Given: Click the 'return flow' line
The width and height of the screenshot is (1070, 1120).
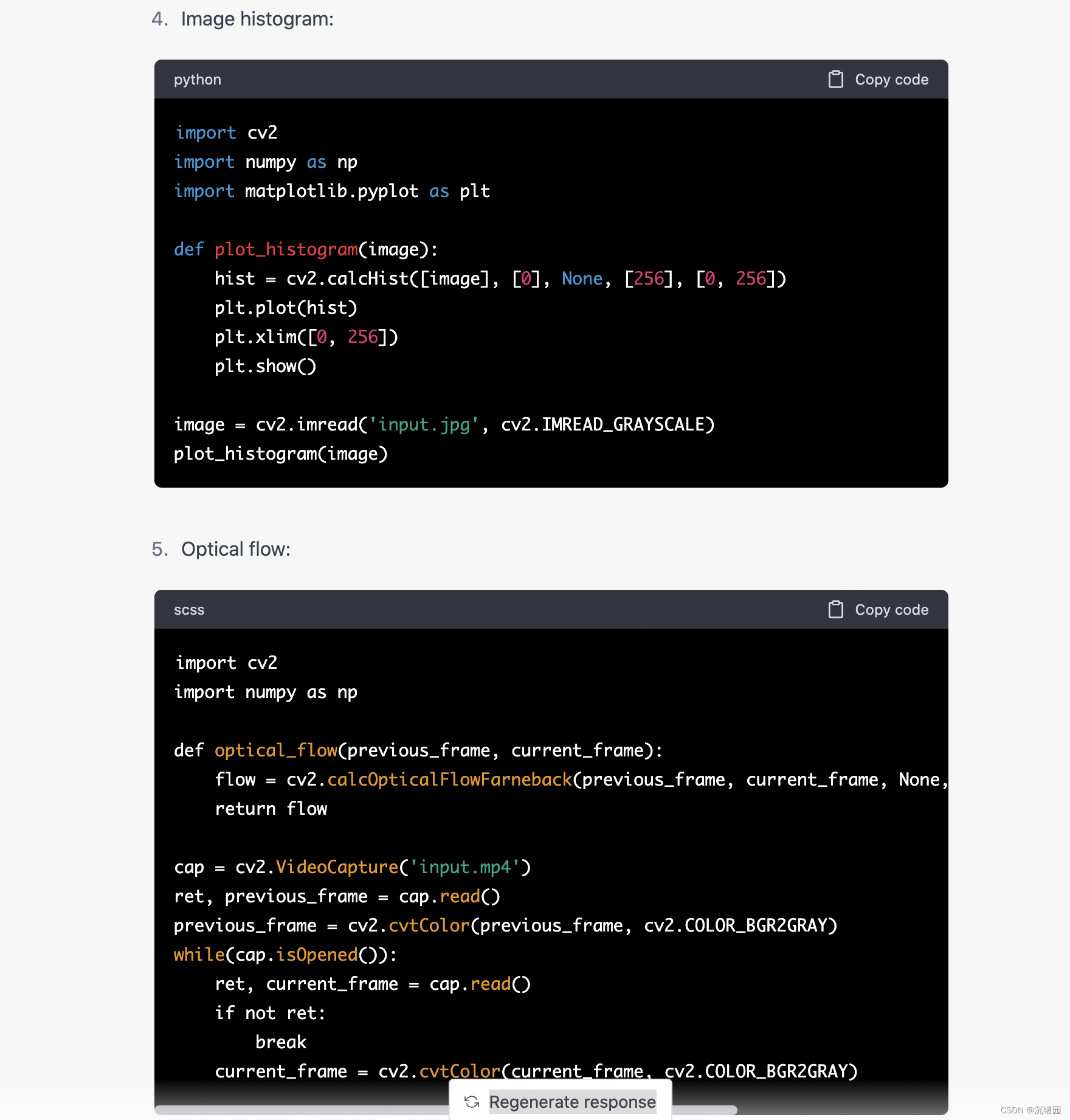Looking at the screenshot, I should [x=271, y=809].
